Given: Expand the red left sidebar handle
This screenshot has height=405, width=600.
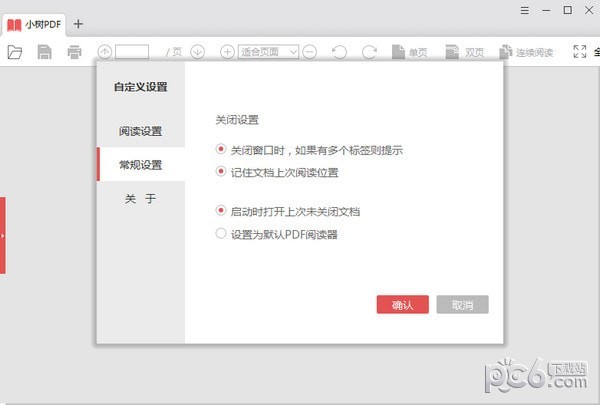Looking at the screenshot, I should pyautogui.click(x=3, y=235).
